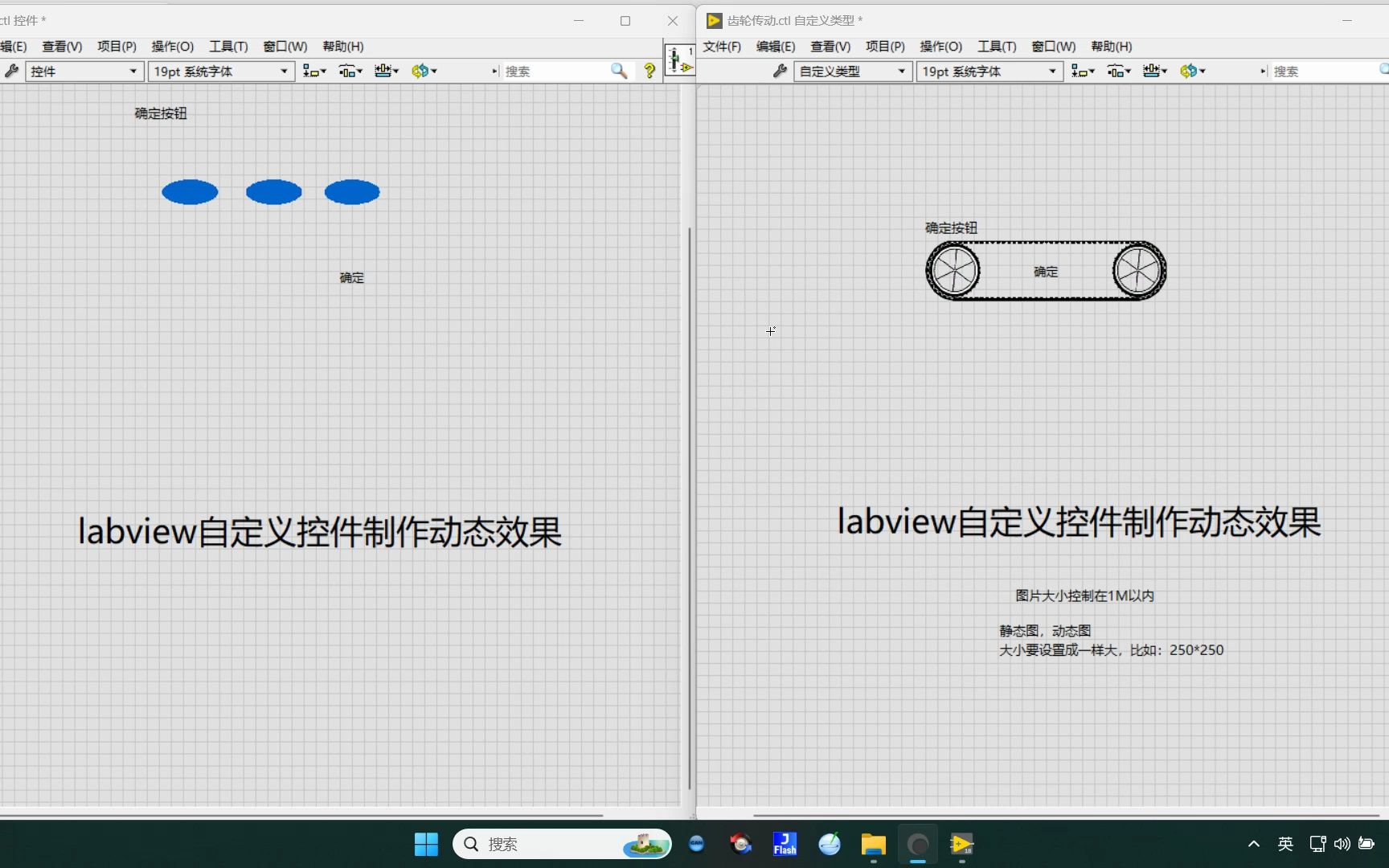Click the search magnifier icon in left toolbar

coord(618,71)
